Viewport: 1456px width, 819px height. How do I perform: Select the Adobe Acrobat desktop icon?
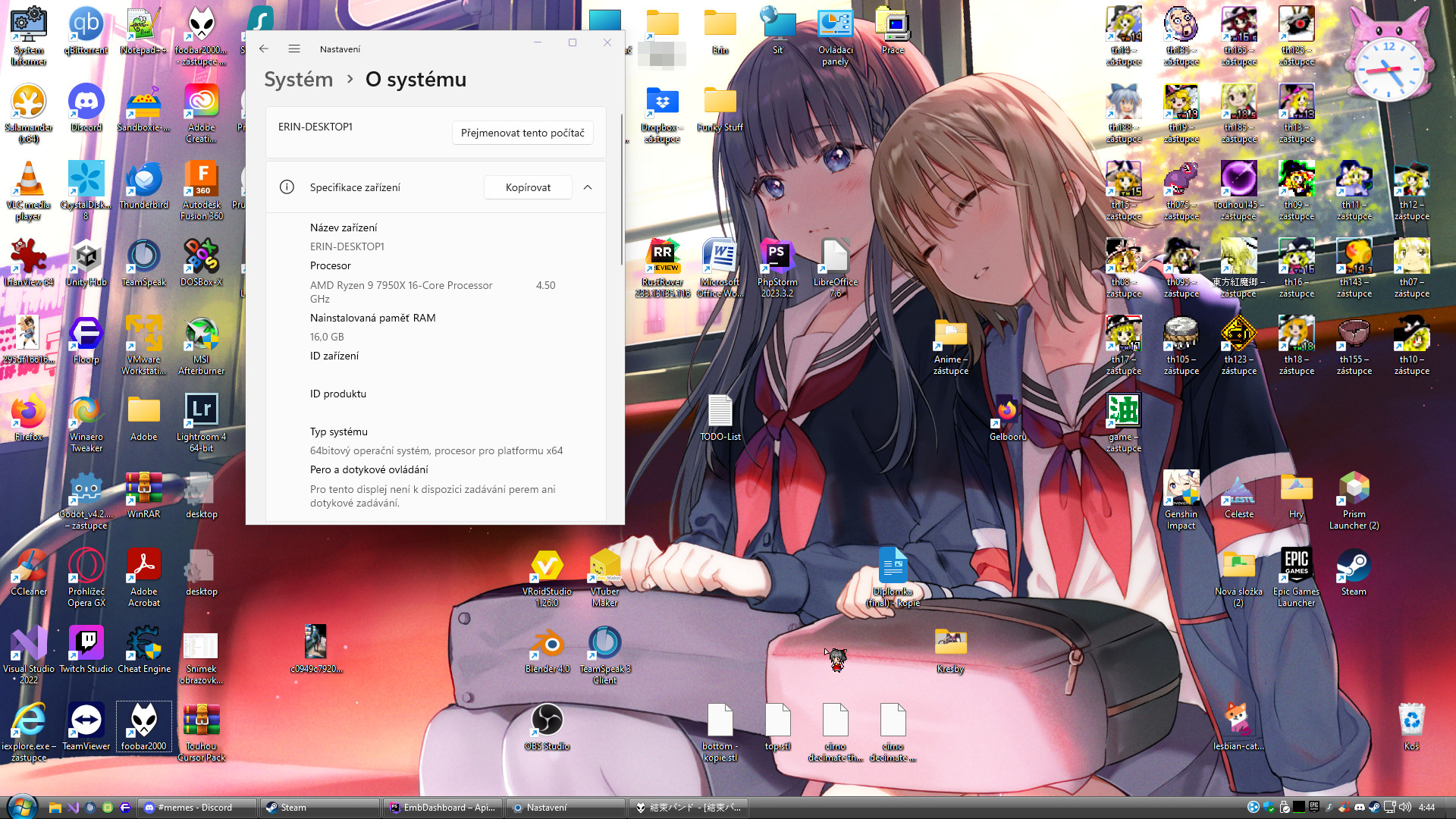click(144, 577)
